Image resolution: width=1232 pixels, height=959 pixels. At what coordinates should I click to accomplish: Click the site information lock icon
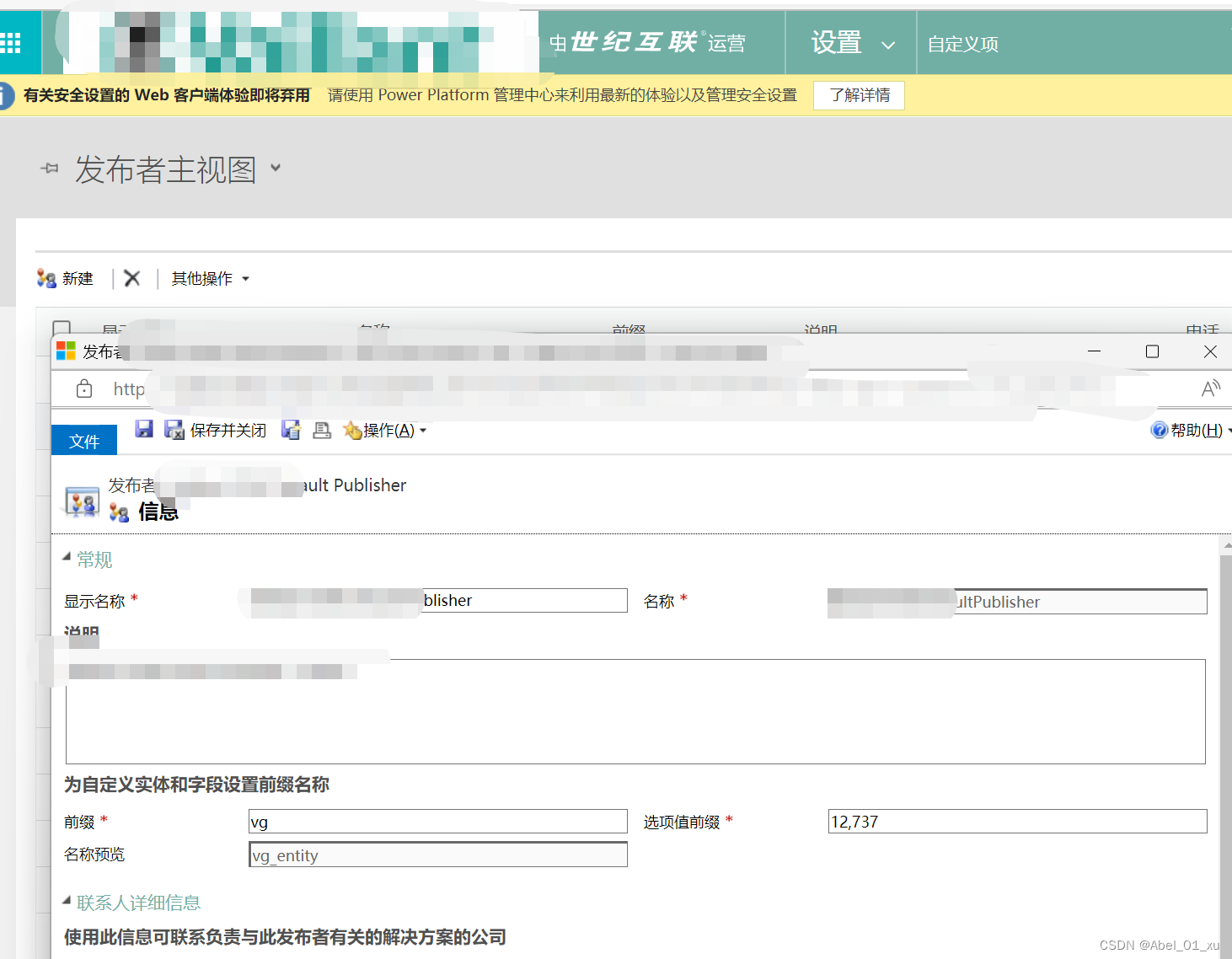(84, 388)
